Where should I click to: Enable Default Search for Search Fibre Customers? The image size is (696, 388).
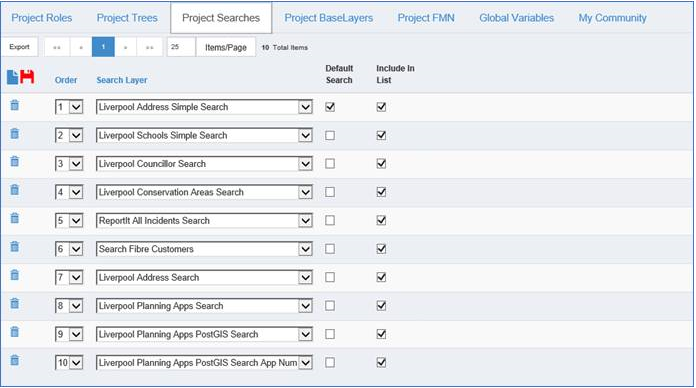(330, 249)
